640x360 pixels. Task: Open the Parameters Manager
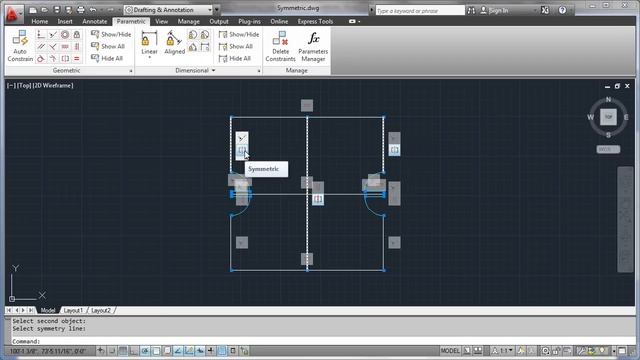coord(313,46)
